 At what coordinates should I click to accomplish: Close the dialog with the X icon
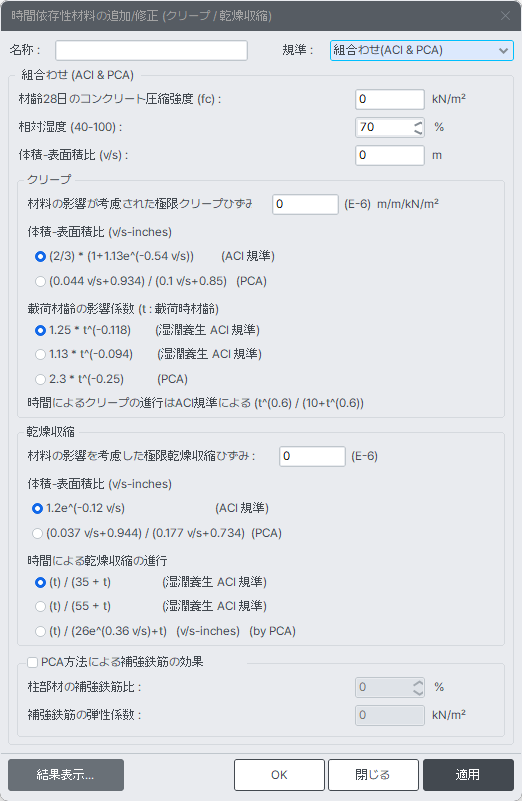point(506,16)
